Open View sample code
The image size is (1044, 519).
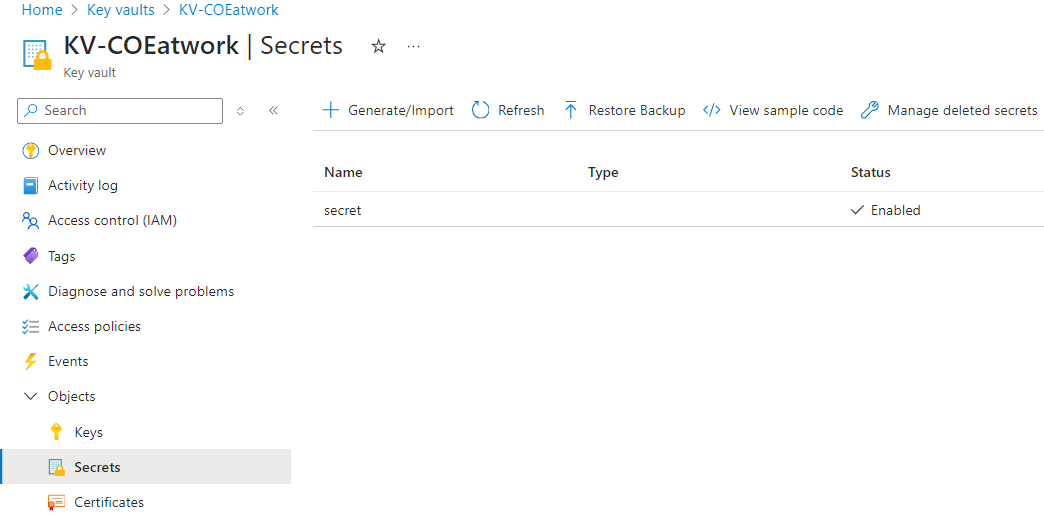(773, 111)
